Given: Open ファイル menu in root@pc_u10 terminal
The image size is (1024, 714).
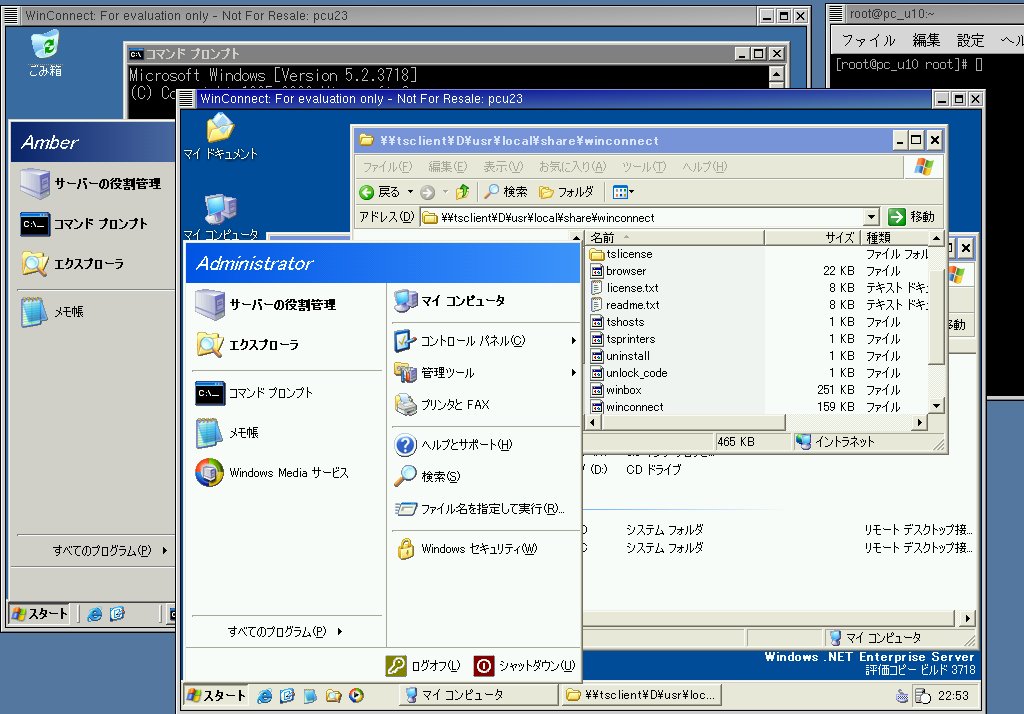Looking at the screenshot, I should [867, 41].
